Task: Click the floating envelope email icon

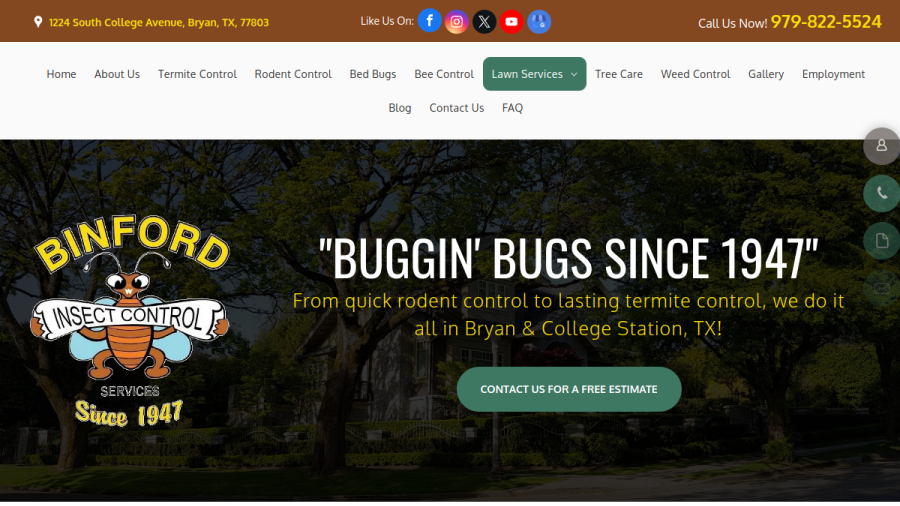Action: [x=882, y=288]
